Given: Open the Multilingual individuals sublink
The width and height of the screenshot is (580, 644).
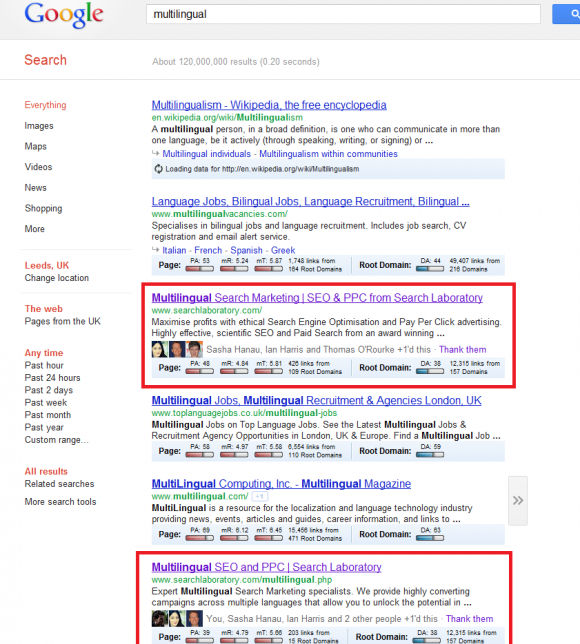Looking at the screenshot, I should (x=207, y=154).
